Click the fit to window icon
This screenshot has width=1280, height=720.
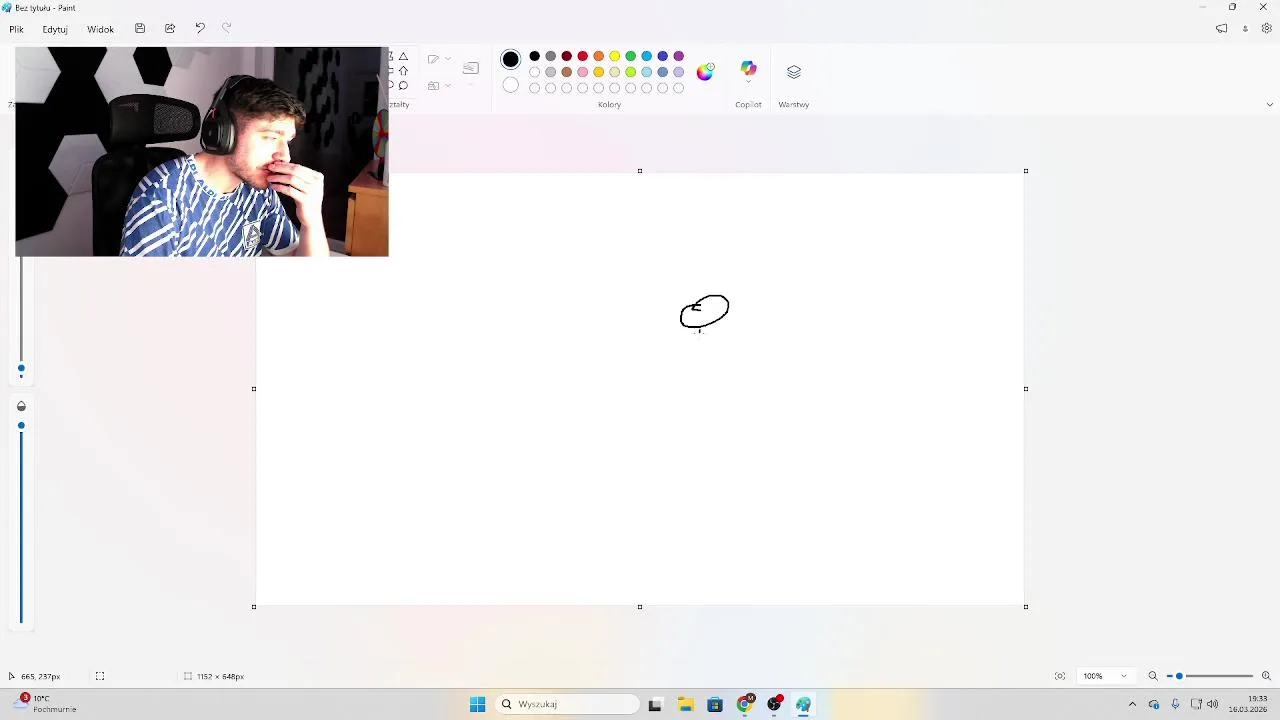[x=1060, y=676]
